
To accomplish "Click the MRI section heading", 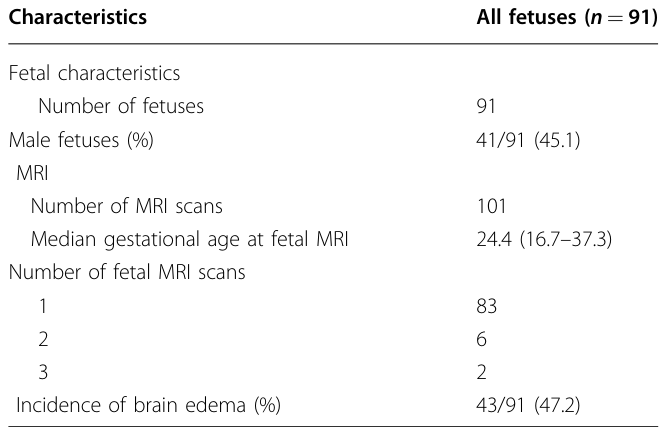I will click(x=32, y=173).
